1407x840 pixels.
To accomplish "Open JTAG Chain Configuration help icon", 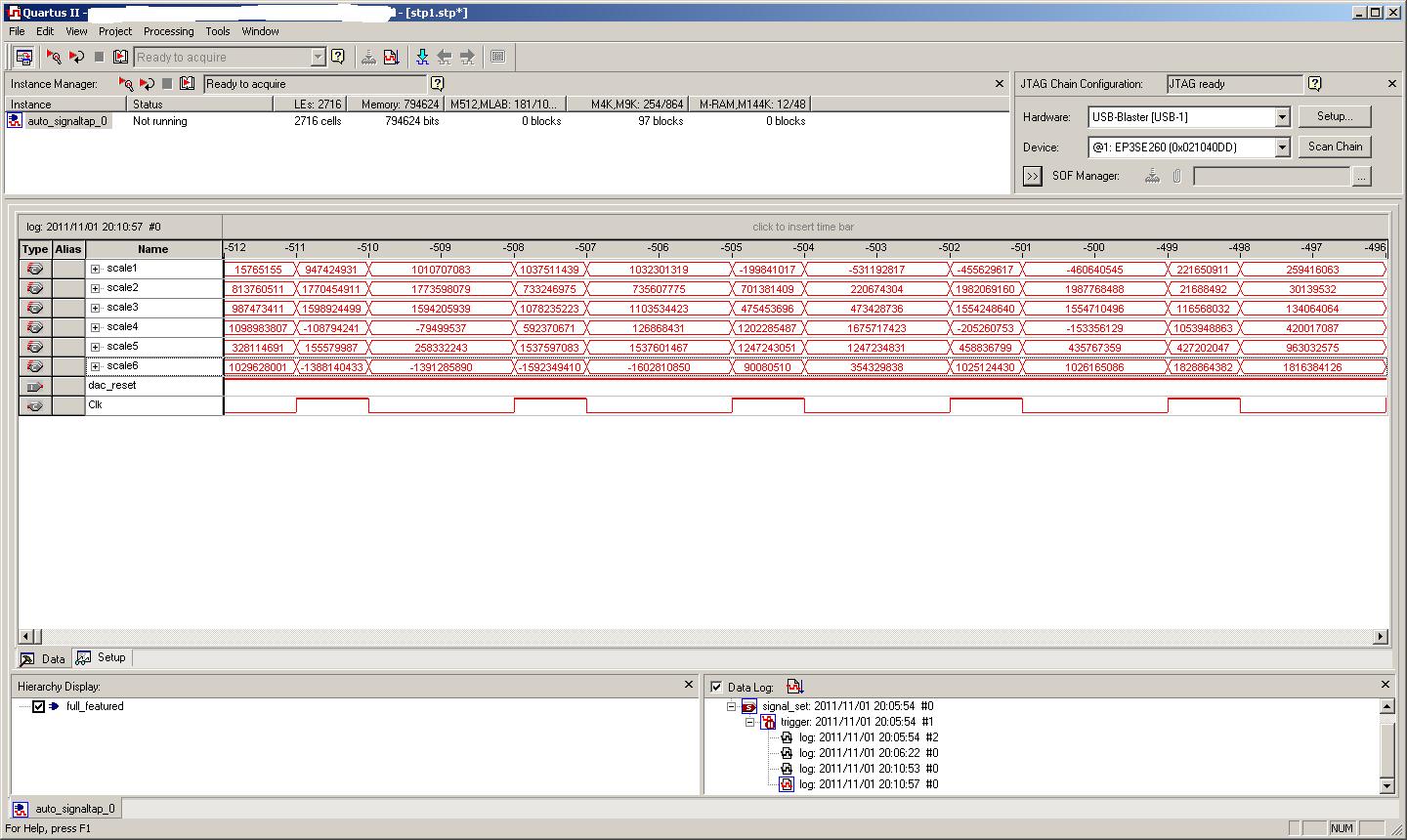I will [x=1315, y=84].
